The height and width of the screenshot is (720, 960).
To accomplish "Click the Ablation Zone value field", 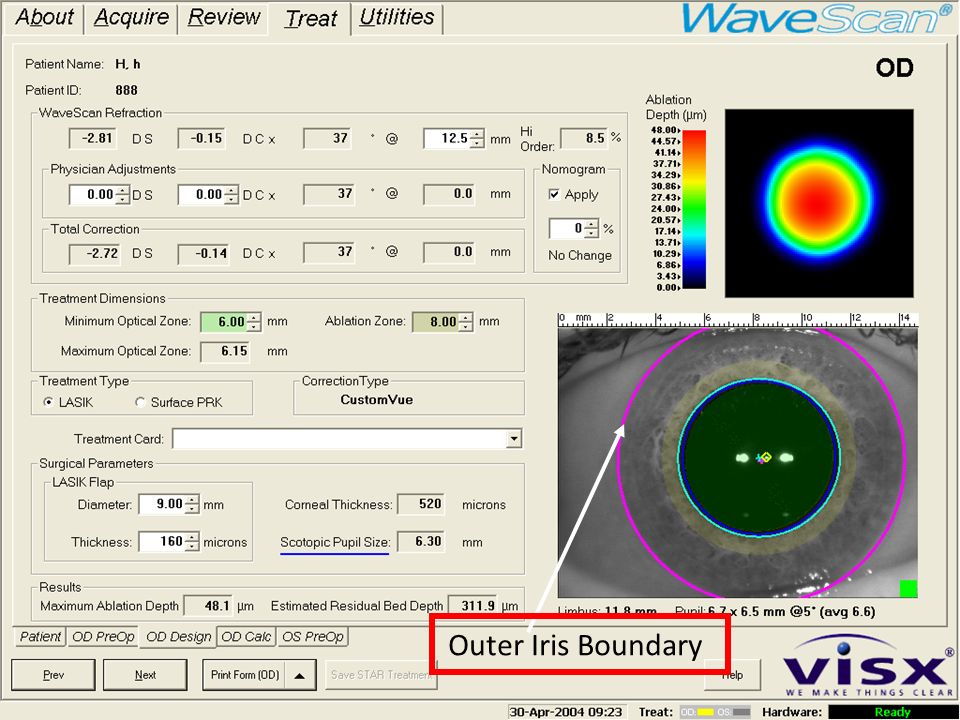I will coord(437,322).
